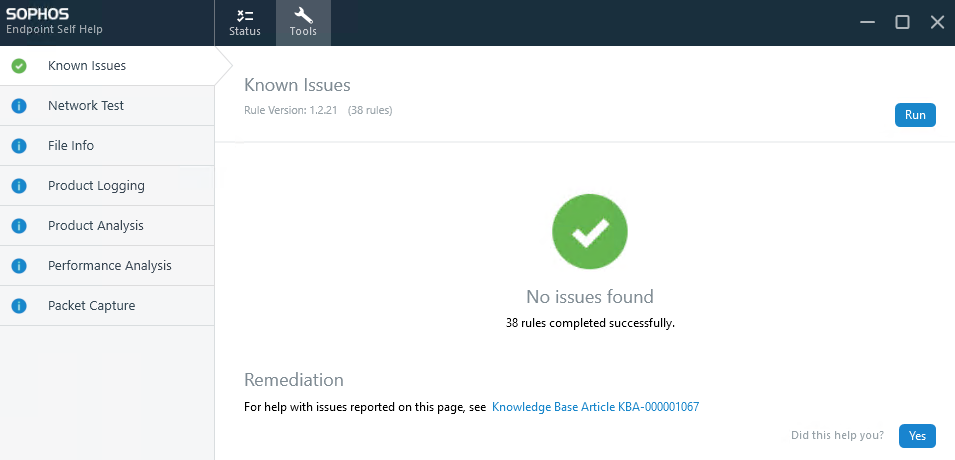Select the Tools tab with wrench icon

click(x=303, y=23)
